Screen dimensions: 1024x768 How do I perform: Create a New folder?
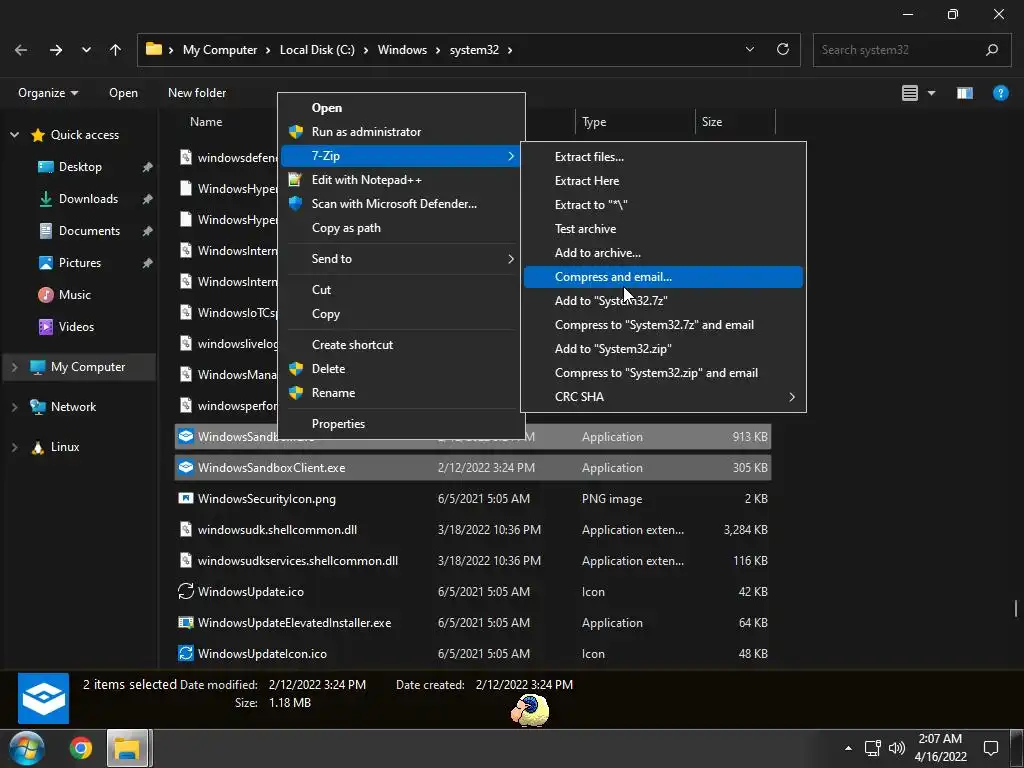pos(197,93)
